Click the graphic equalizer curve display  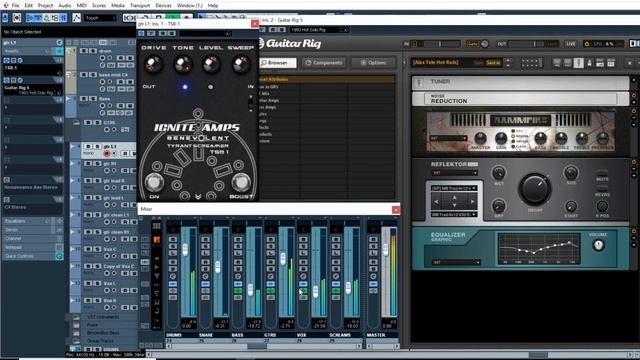(539, 248)
